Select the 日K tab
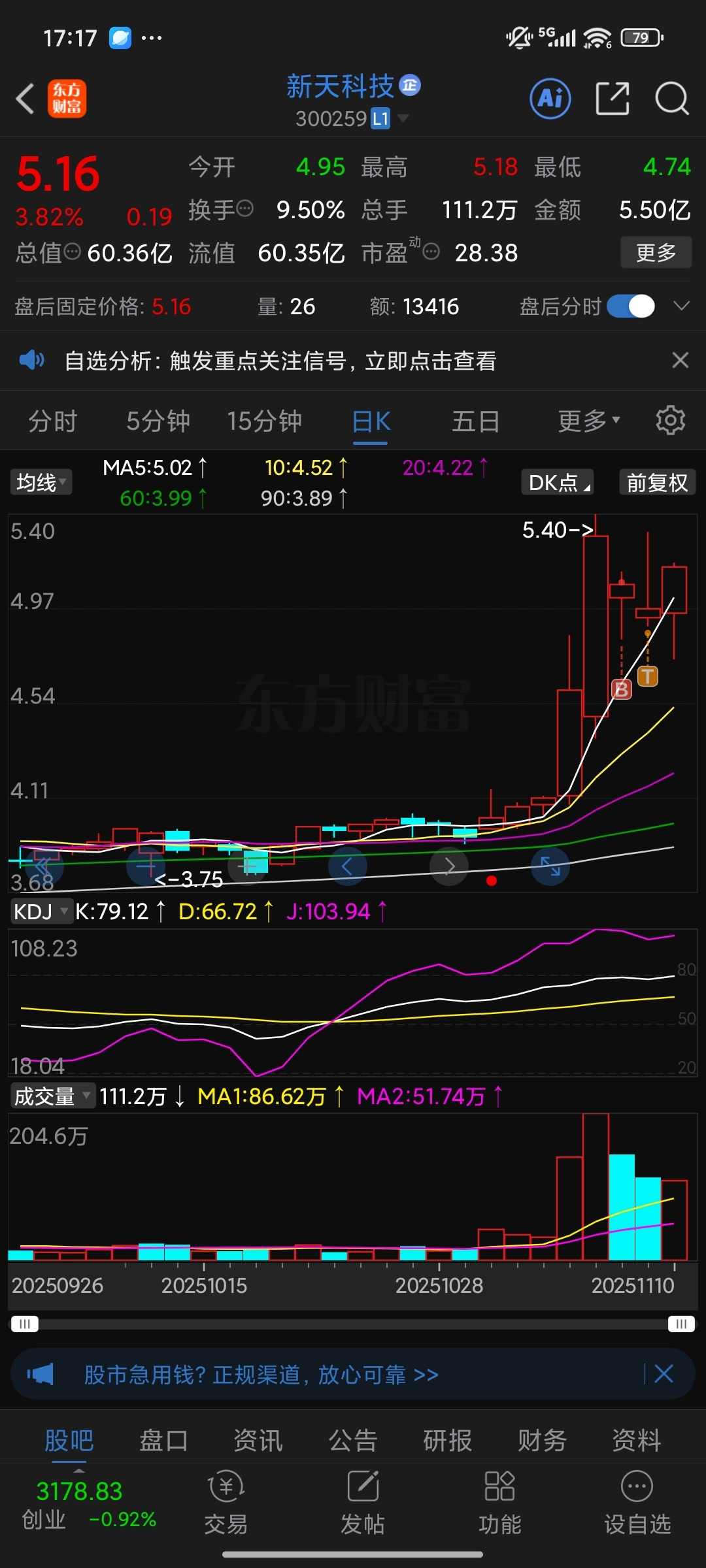Screen dimensions: 706x1568 tap(371, 421)
